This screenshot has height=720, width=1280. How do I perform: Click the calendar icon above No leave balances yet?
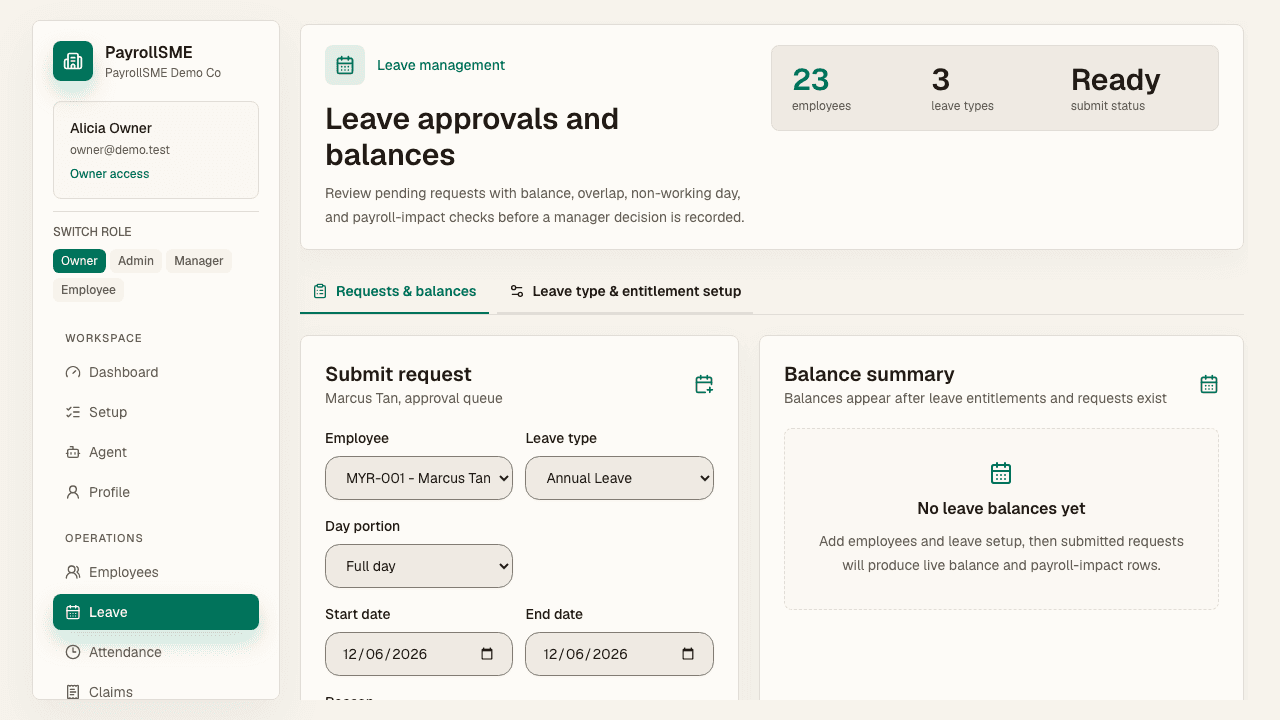coord(1001,473)
